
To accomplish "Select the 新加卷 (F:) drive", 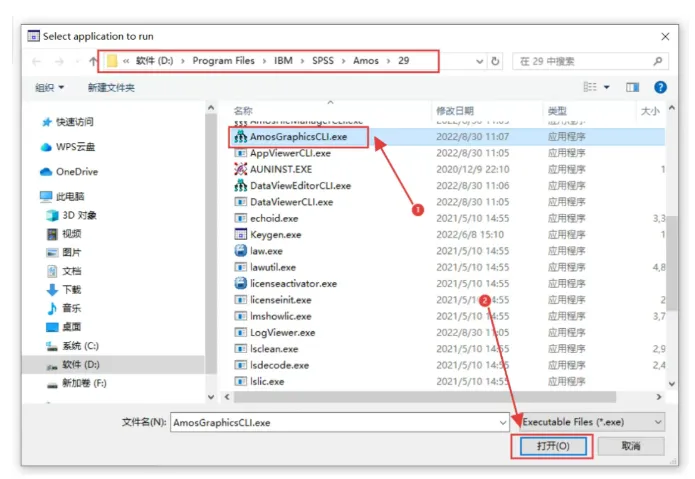I will tap(77, 383).
